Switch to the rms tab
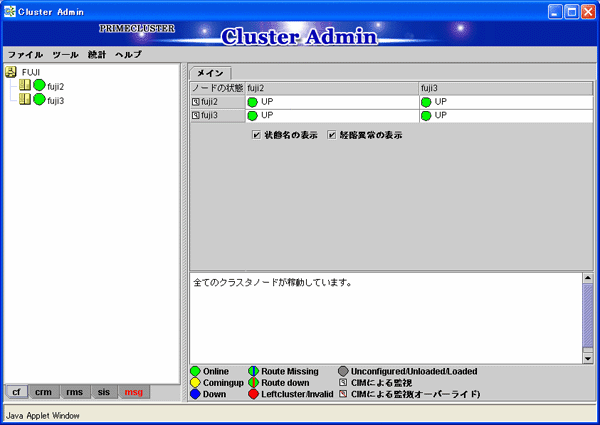Viewport: 600px width, 425px height. click(x=74, y=392)
